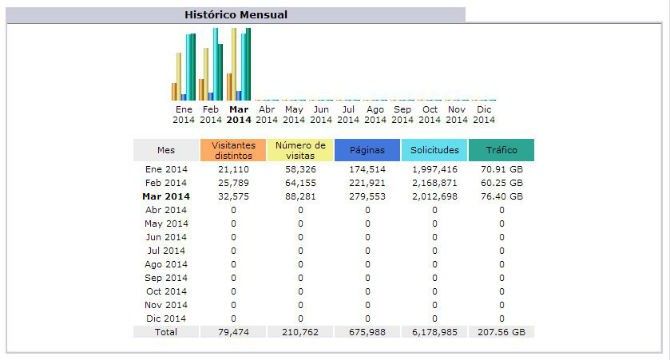Screen dimensions: 670x360
Task: Click the Ene 2014 table row label
Action: pyautogui.click(x=166, y=169)
